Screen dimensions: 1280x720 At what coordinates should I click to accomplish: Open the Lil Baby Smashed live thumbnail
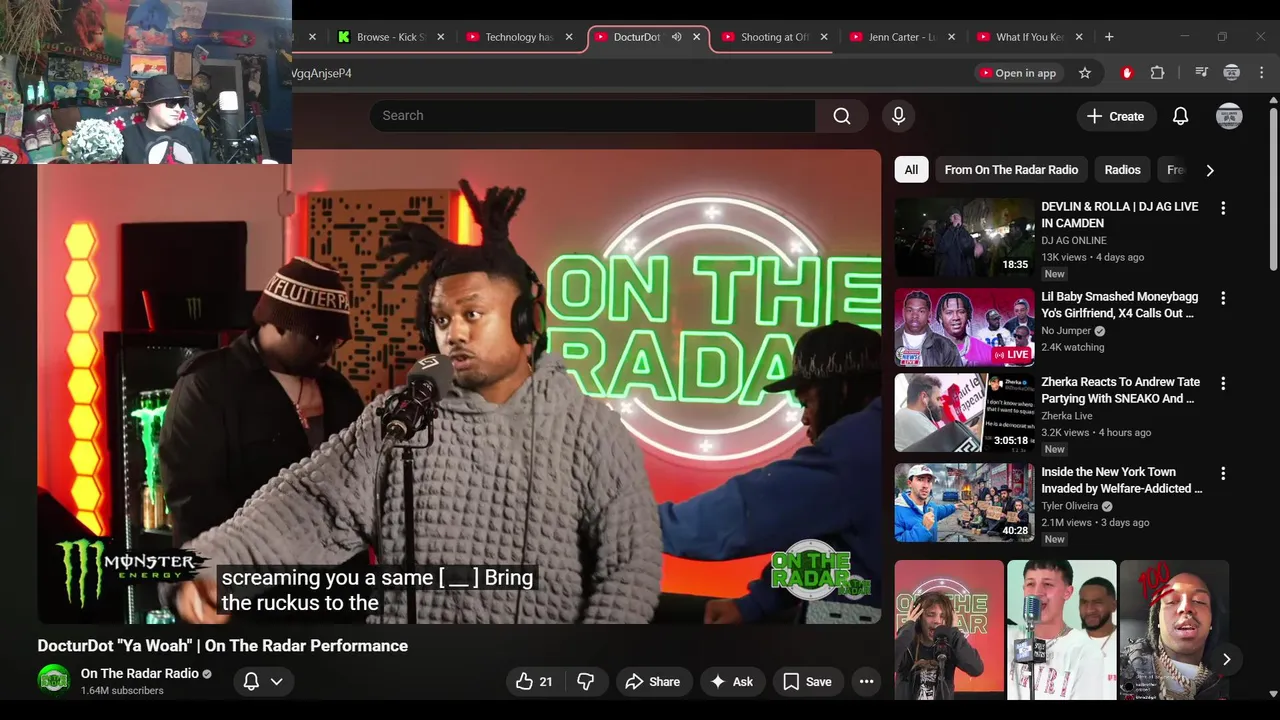point(964,327)
